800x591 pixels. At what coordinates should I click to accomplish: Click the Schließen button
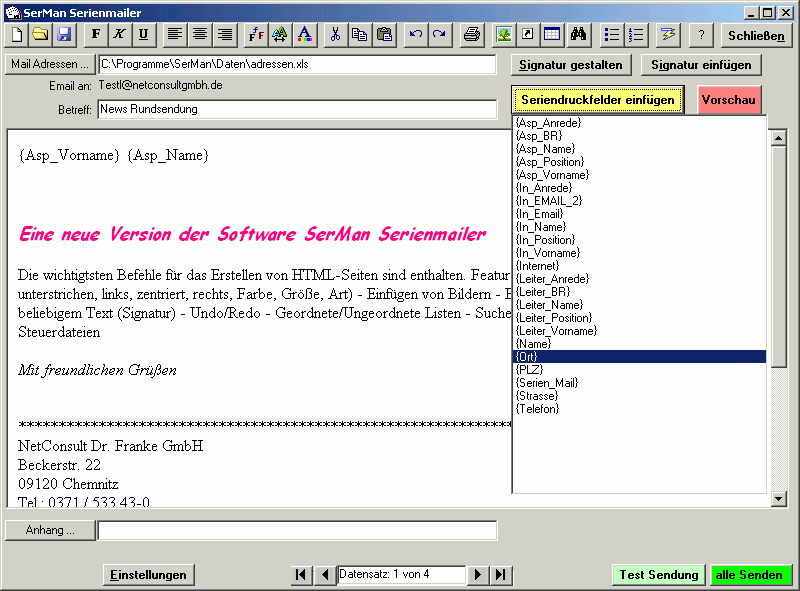click(x=756, y=35)
